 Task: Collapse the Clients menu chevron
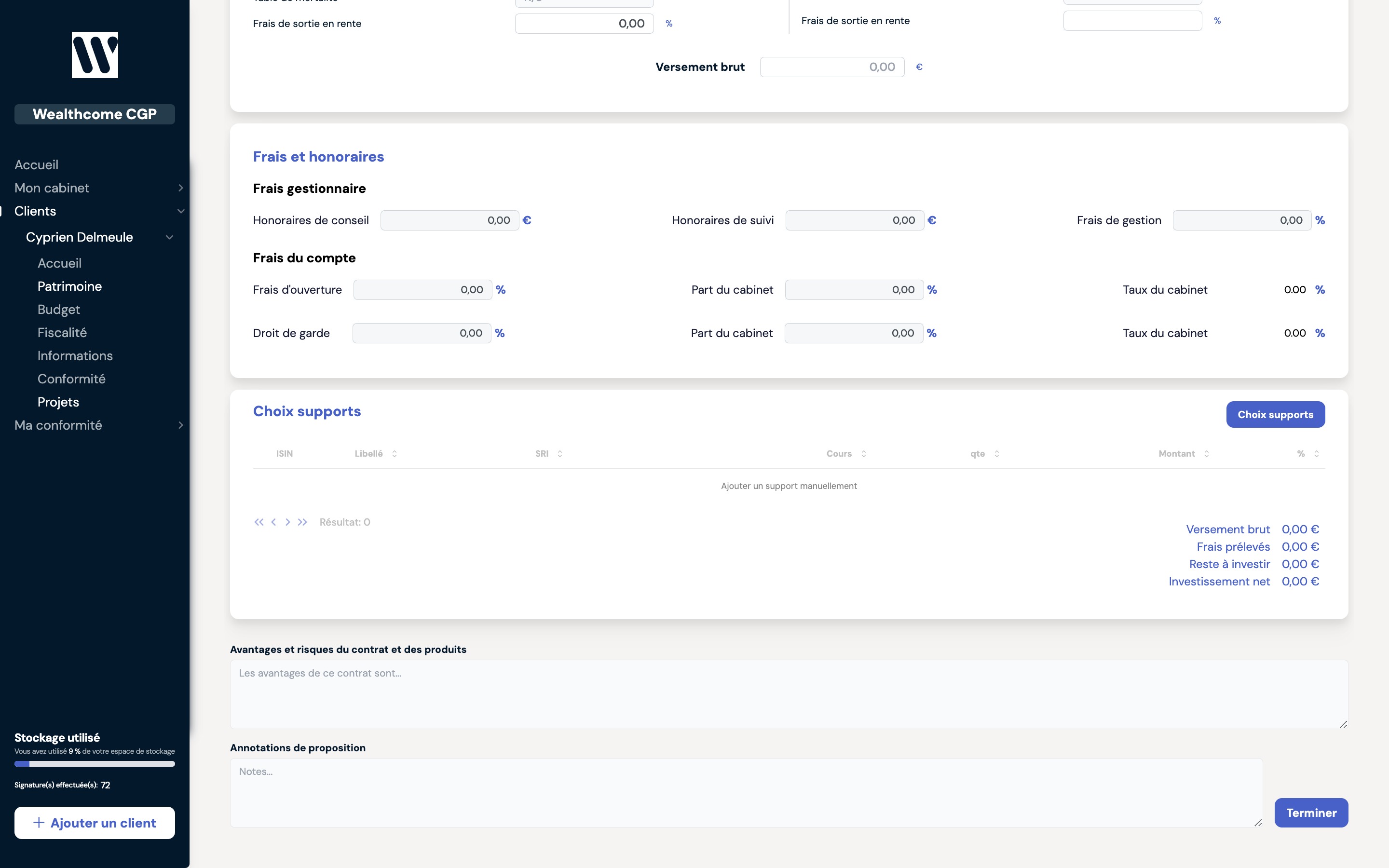point(181,211)
